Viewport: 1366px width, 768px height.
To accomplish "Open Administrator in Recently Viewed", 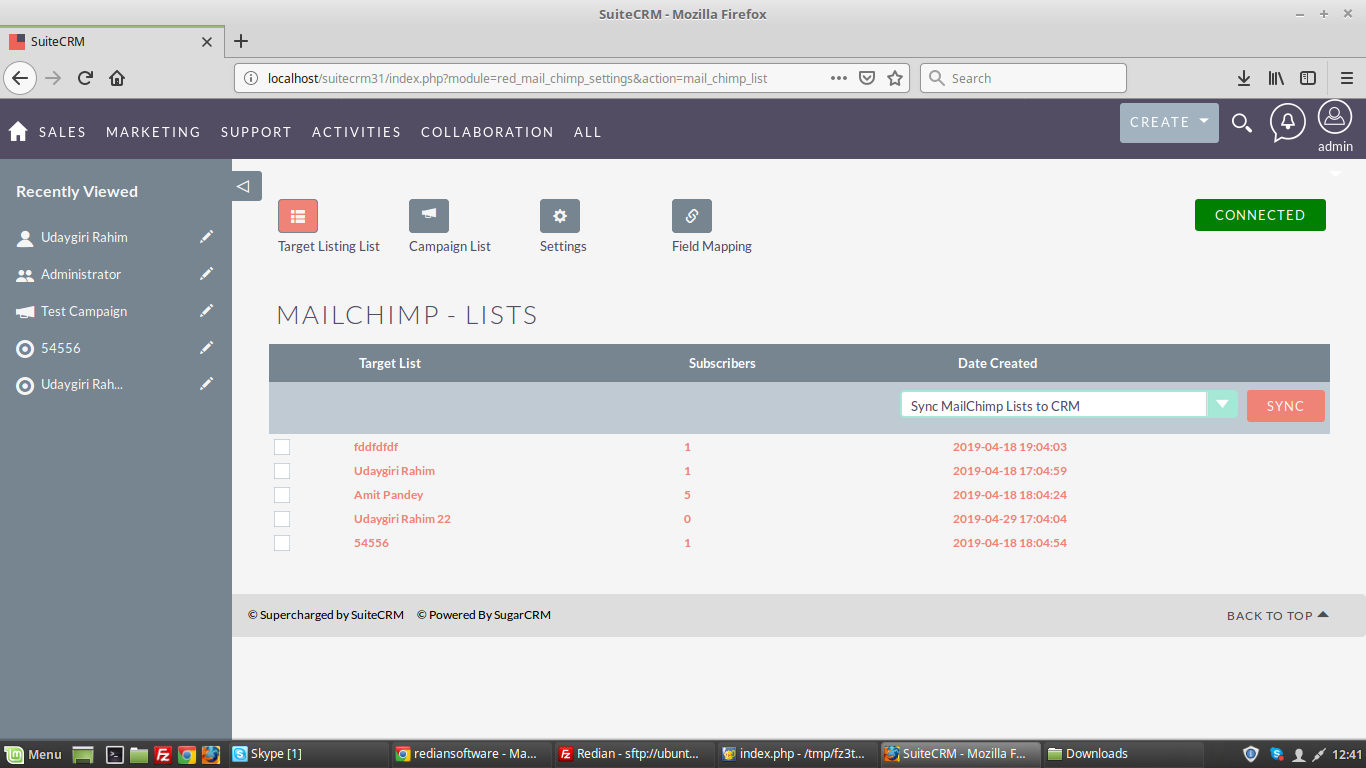I will click(x=81, y=274).
